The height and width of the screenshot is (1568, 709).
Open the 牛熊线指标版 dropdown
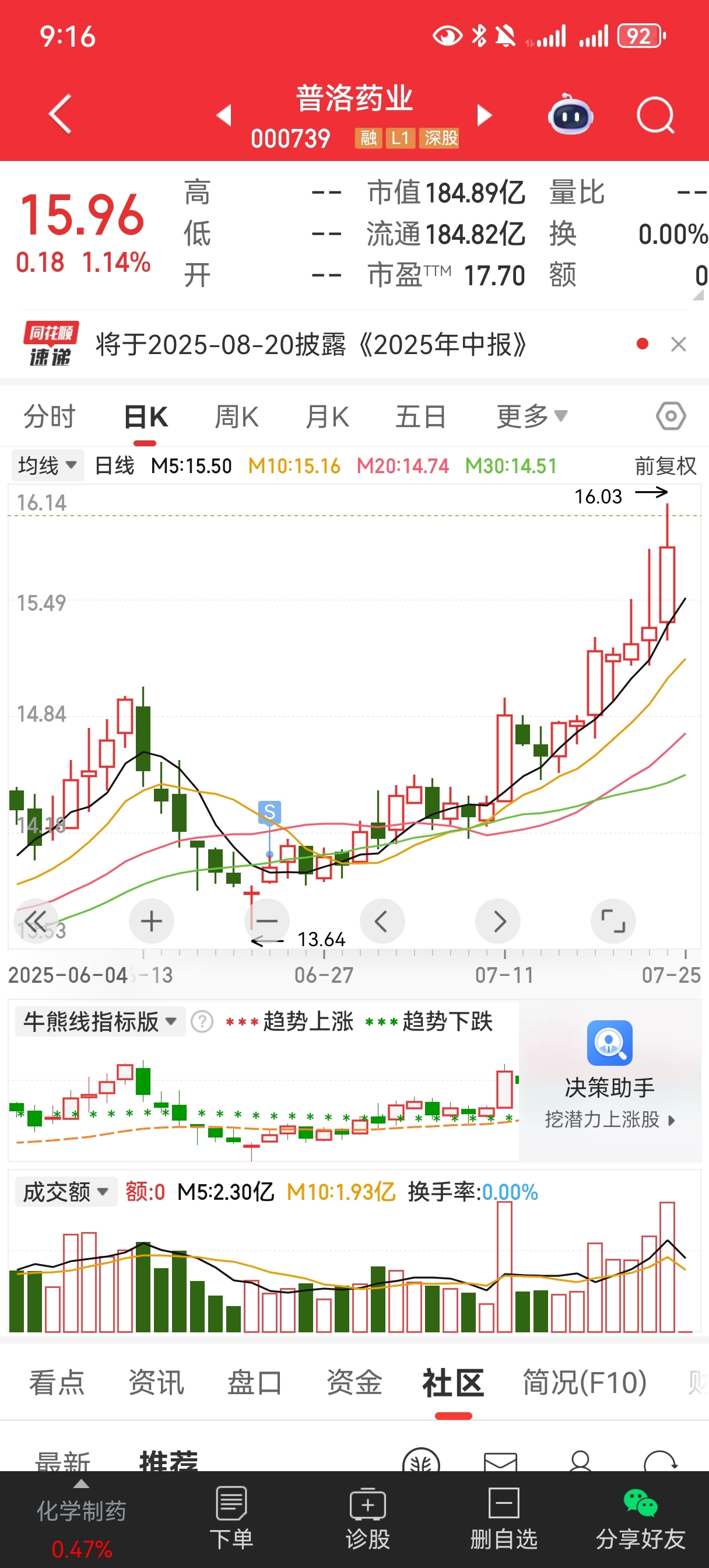pyautogui.click(x=100, y=1021)
